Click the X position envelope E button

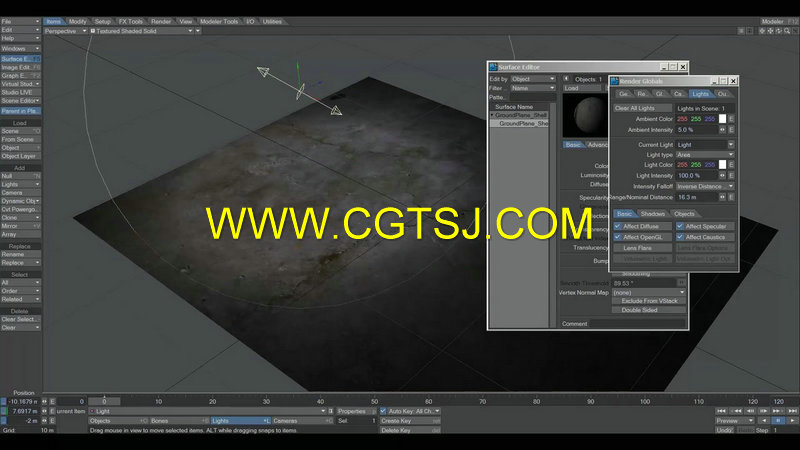[53, 402]
